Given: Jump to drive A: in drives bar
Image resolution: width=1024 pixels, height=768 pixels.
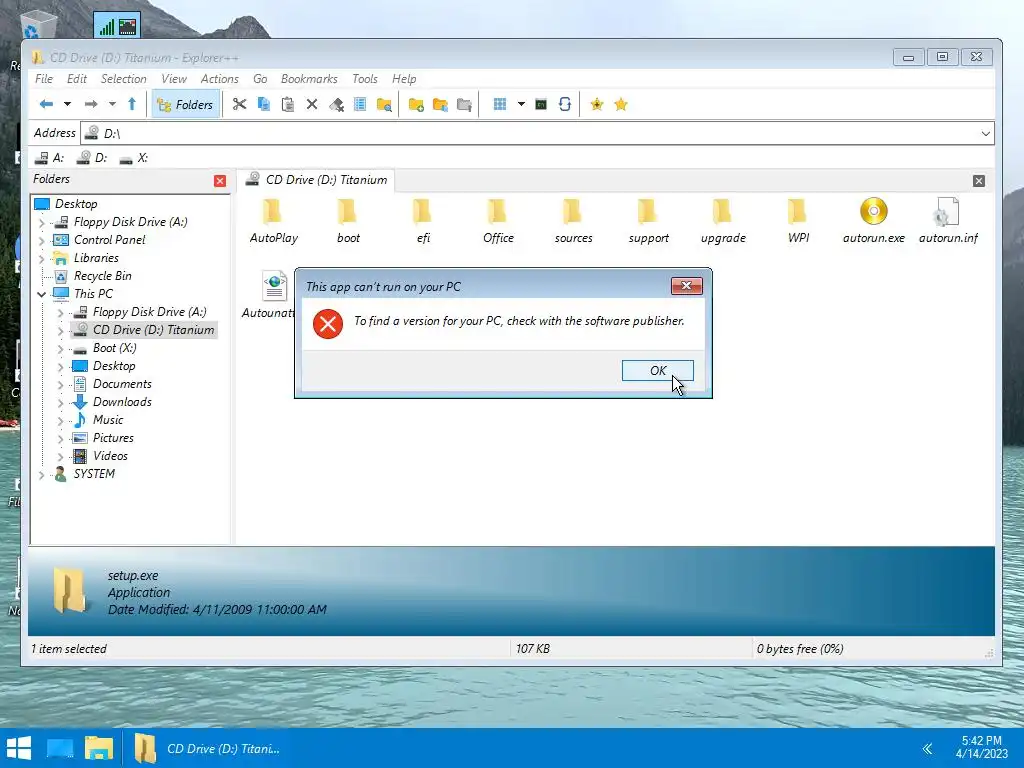Looking at the screenshot, I should (50, 158).
